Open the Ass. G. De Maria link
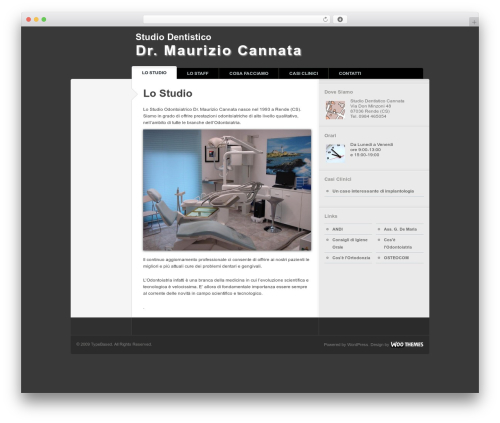 tap(400, 229)
